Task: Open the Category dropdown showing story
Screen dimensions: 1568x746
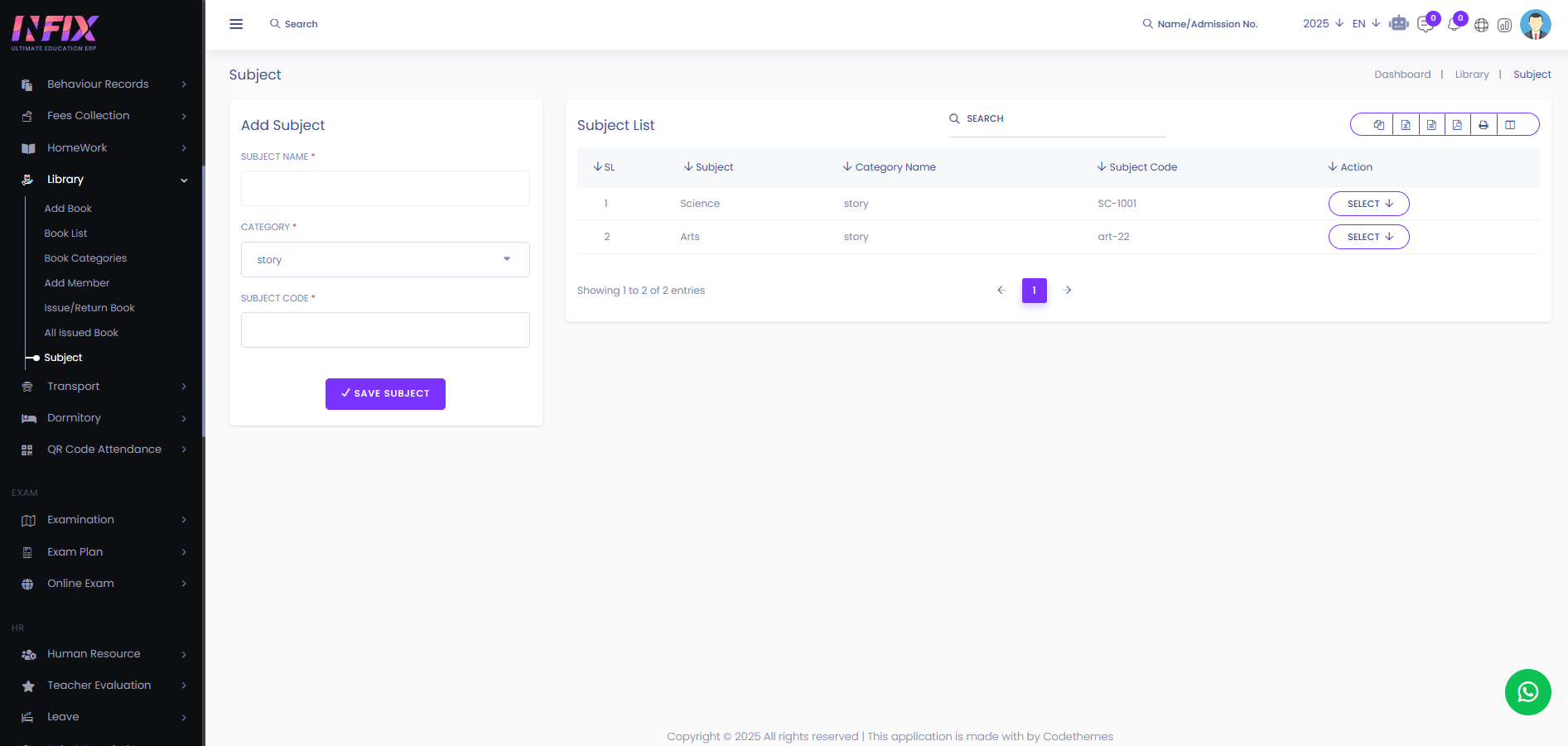Action: 385,259
